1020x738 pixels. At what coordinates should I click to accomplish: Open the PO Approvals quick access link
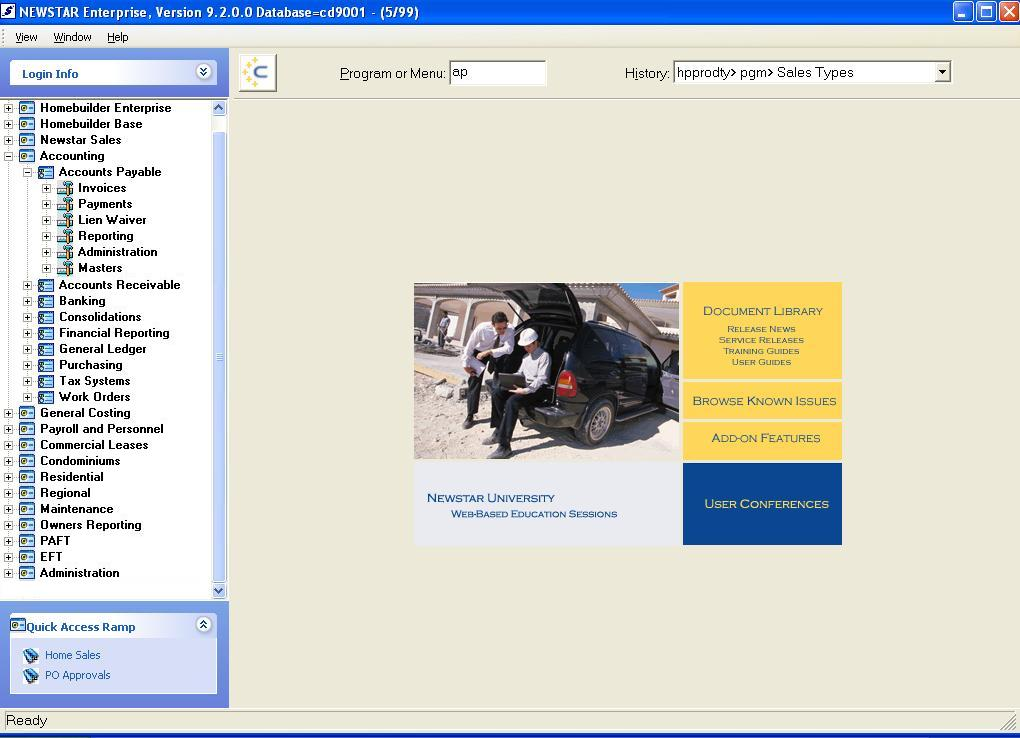(77, 676)
